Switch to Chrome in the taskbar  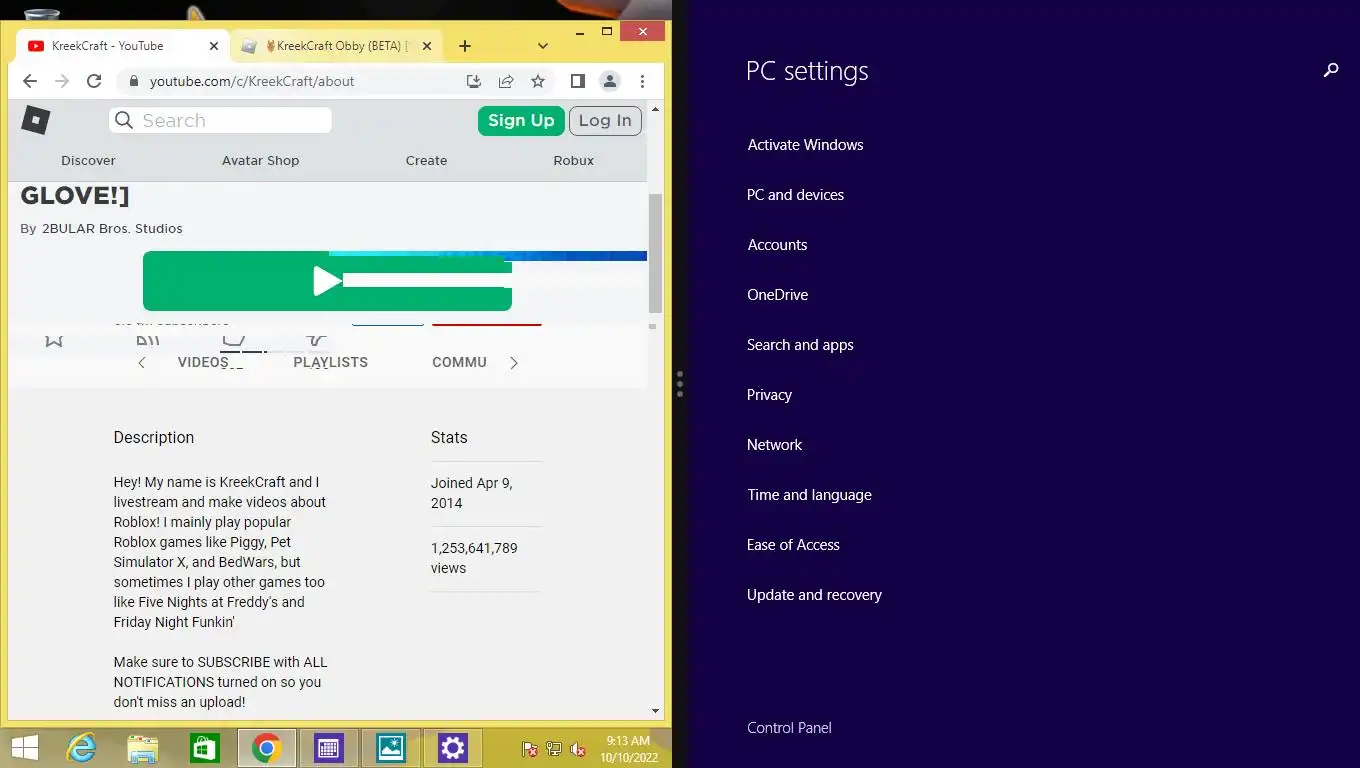pos(266,748)
